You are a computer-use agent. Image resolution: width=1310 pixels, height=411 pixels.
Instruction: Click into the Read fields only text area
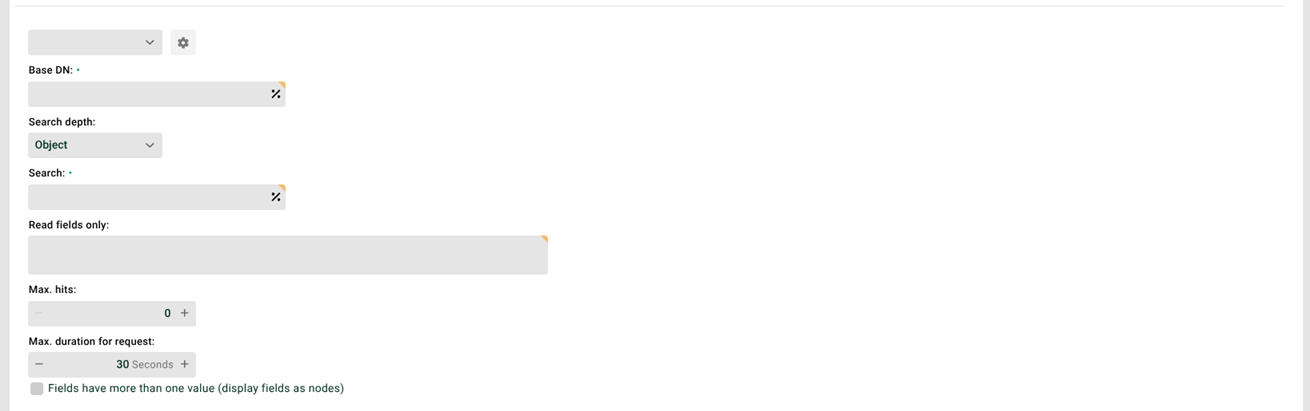pyautogui.click(x=288, y=255)
